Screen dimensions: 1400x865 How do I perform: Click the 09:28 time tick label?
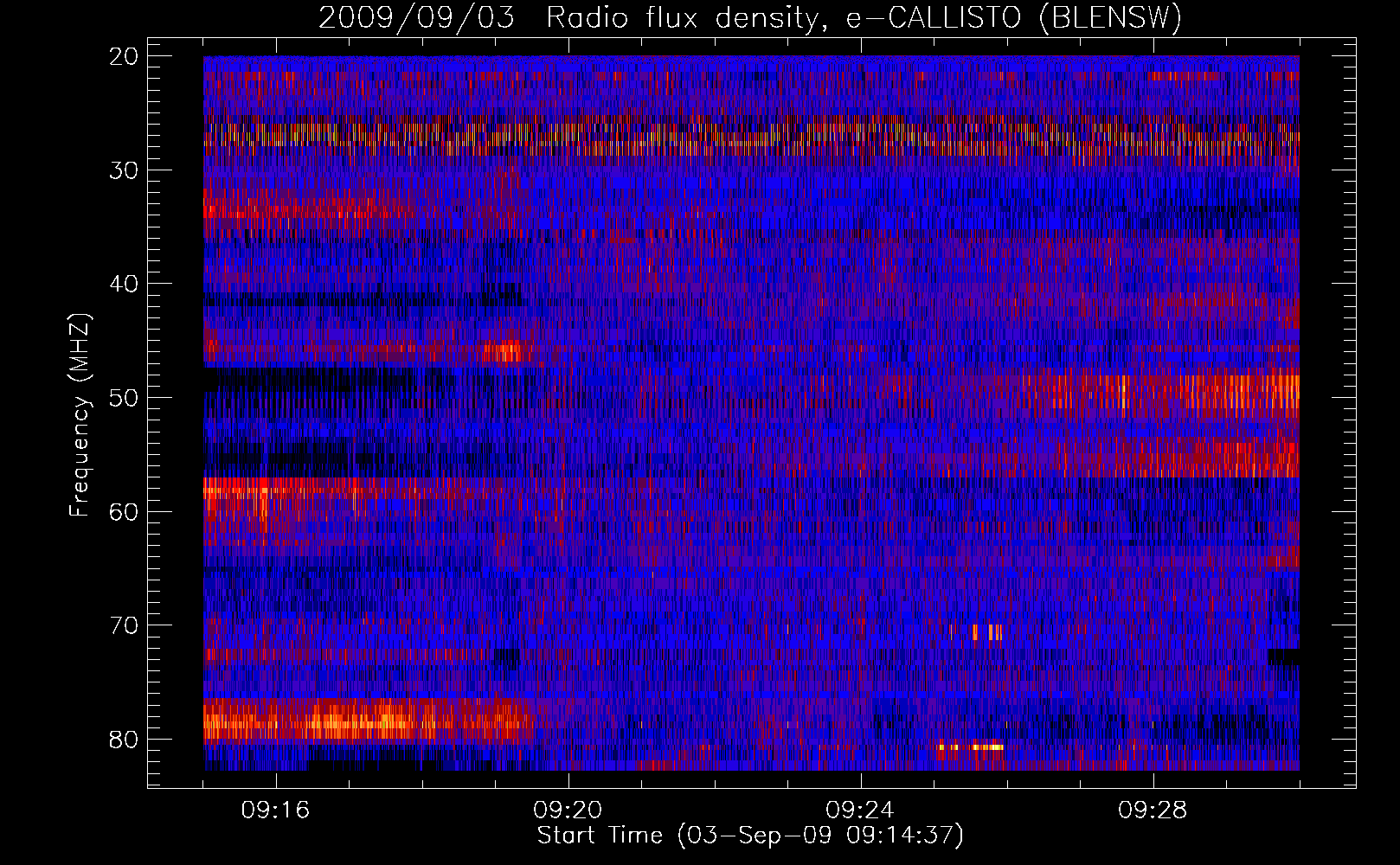[1153, 811]
